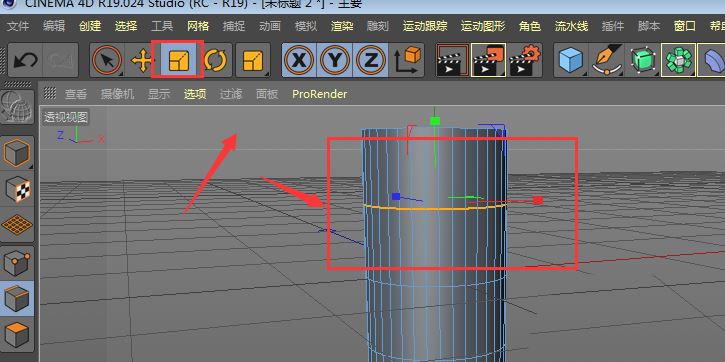Toggle Y axis lock

coord(335,61)
